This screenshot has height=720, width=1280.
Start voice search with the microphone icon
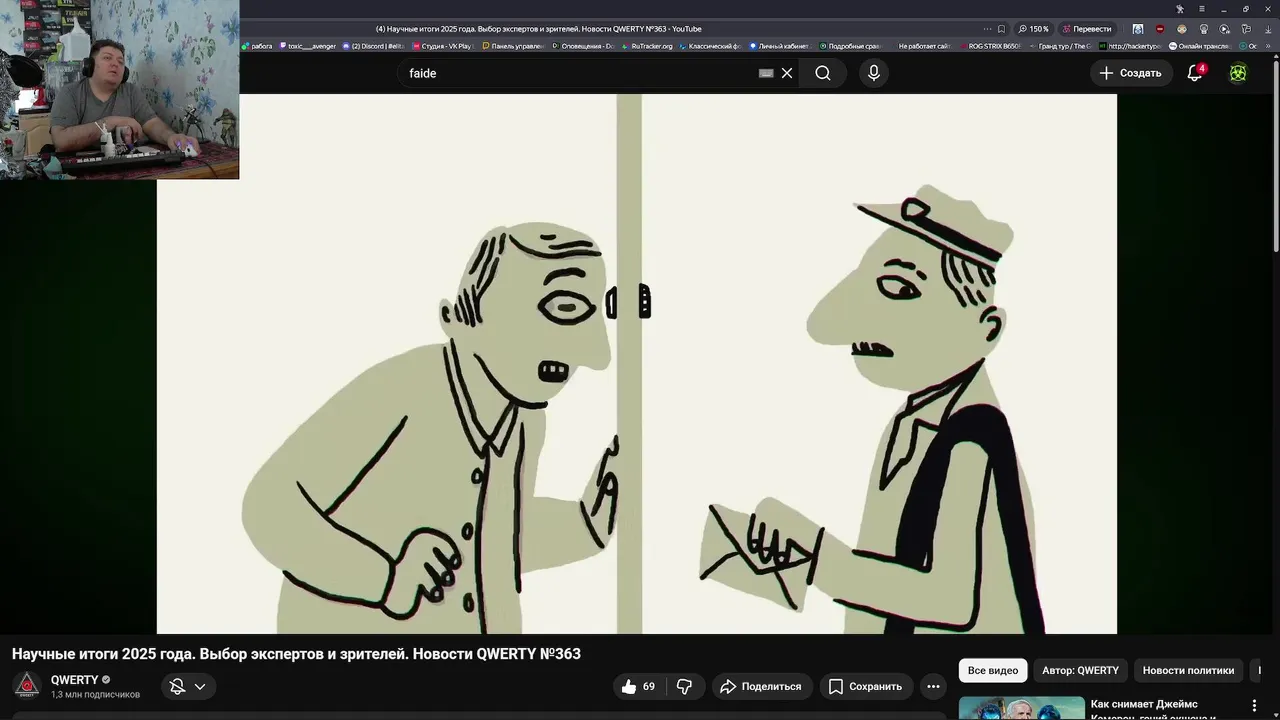pyautogui.click(x=874, y=73)
